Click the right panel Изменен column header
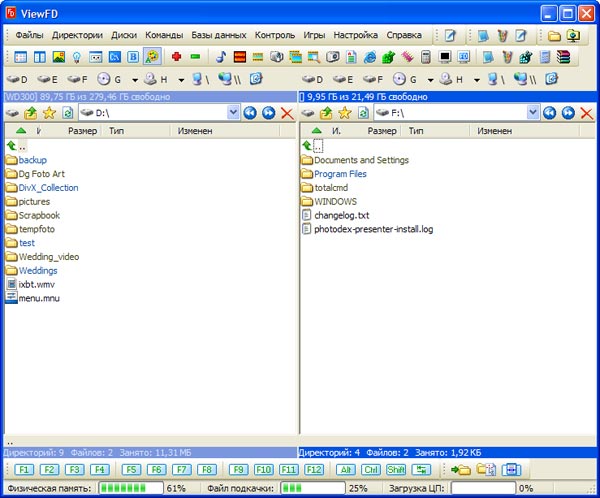The image size is (600, 498). click(x=524, y=131)
